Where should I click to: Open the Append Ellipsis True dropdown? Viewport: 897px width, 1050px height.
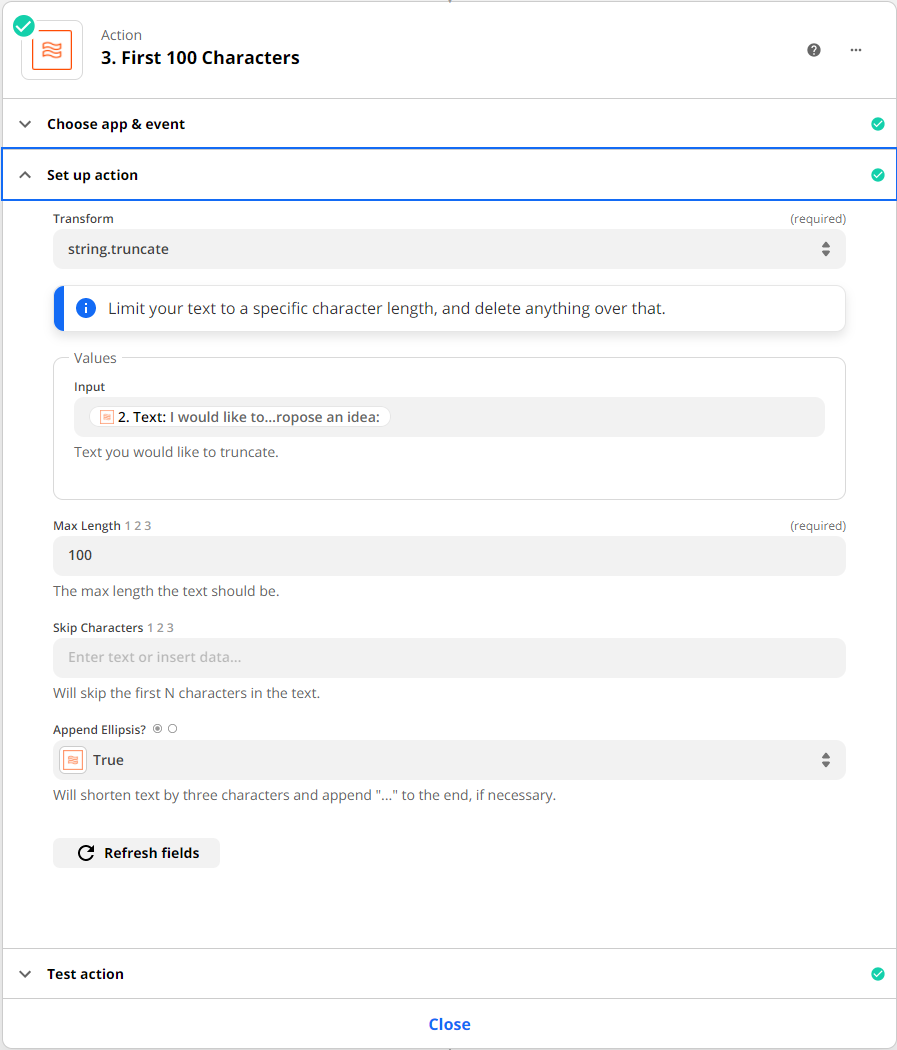pos(449,760)
